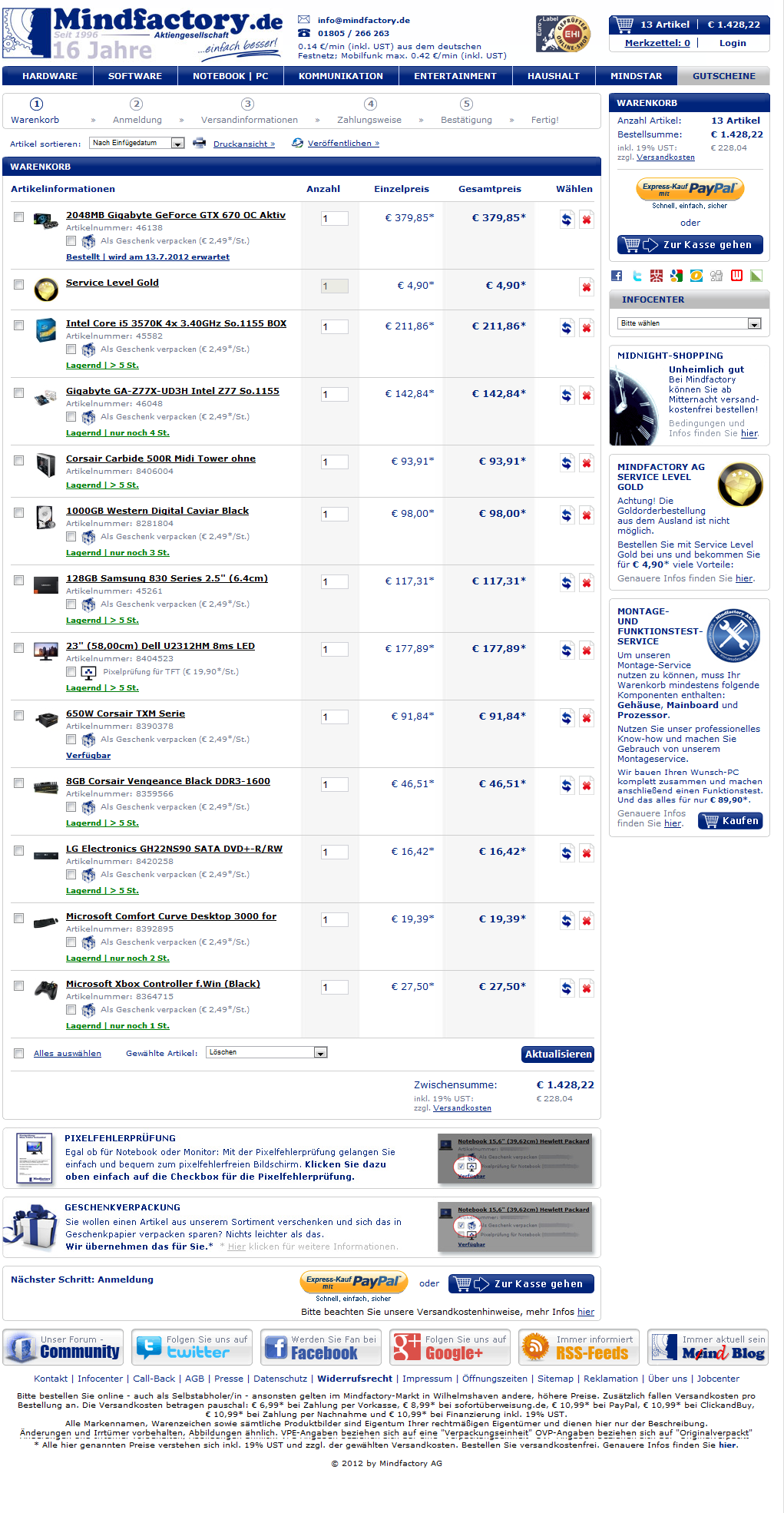Update quantity icon for Corsair Vengeance RAM
The width and height of the screenshot is (784, 1513).
tap(567, 786)
